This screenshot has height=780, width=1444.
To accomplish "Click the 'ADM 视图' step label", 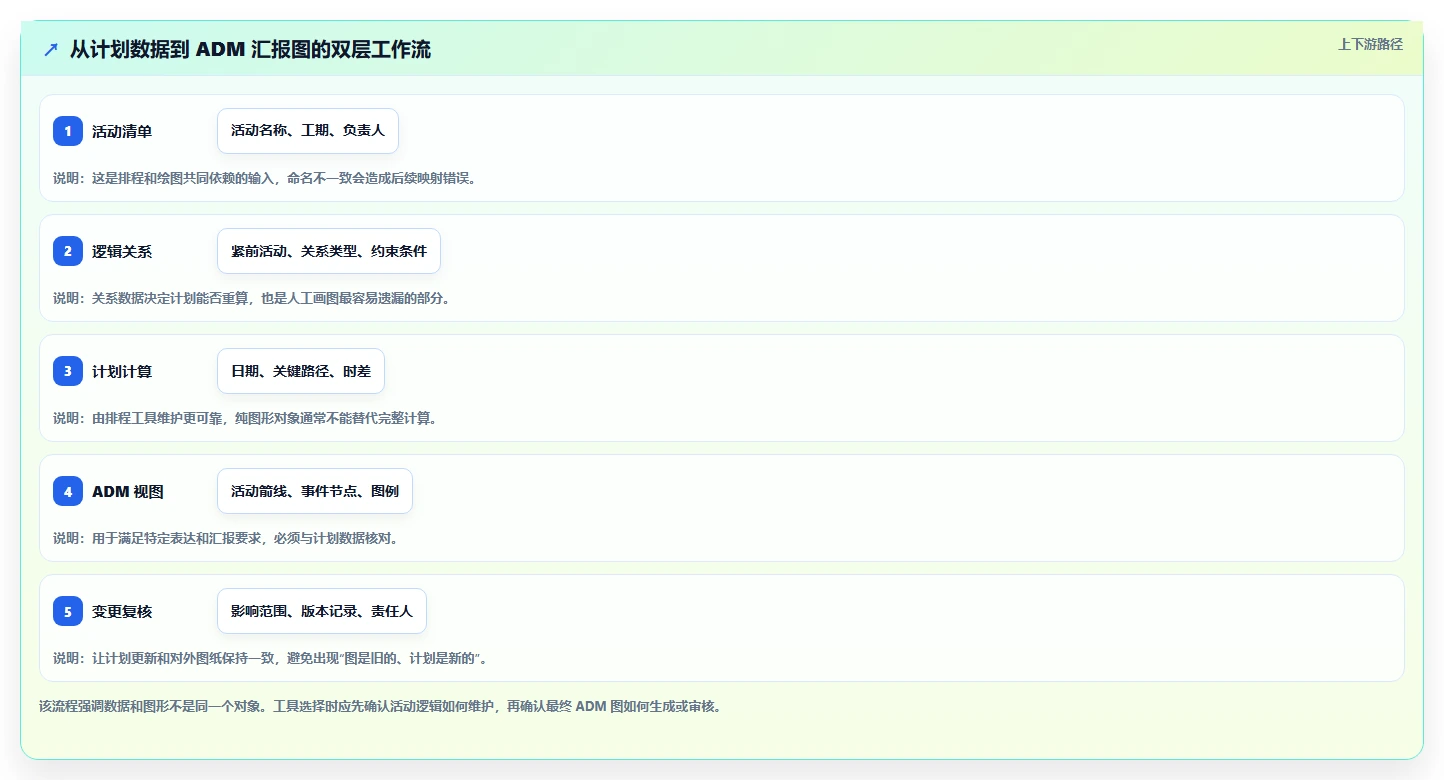I will tap(128, 491).
